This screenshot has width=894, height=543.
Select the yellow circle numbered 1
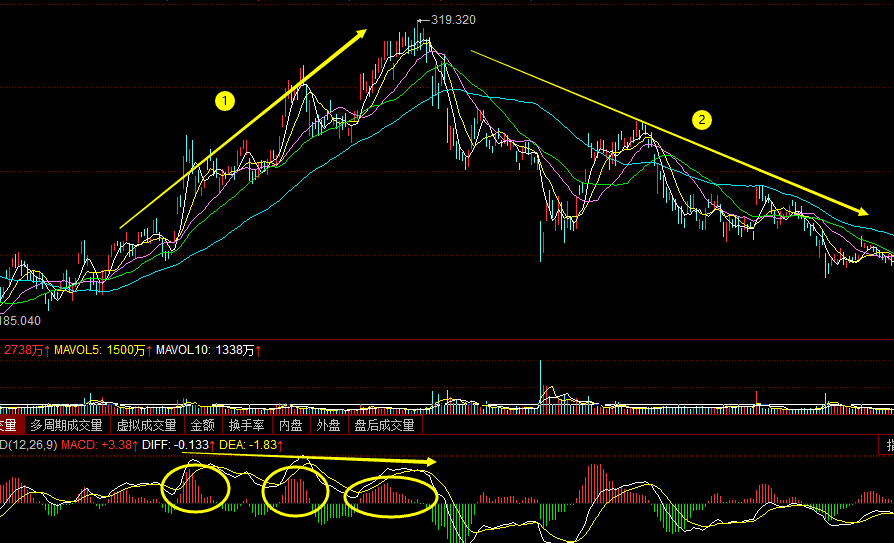225,100
